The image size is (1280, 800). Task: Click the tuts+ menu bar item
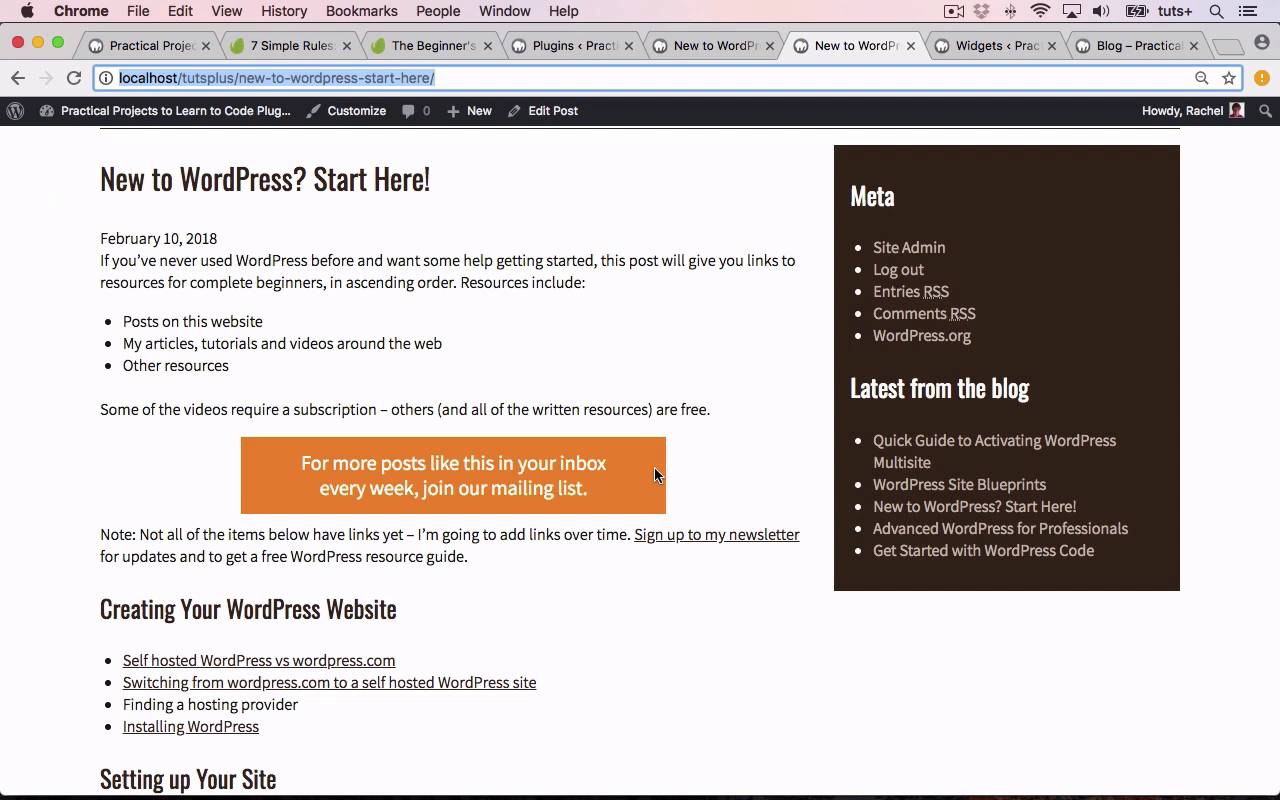(1176, 11)
